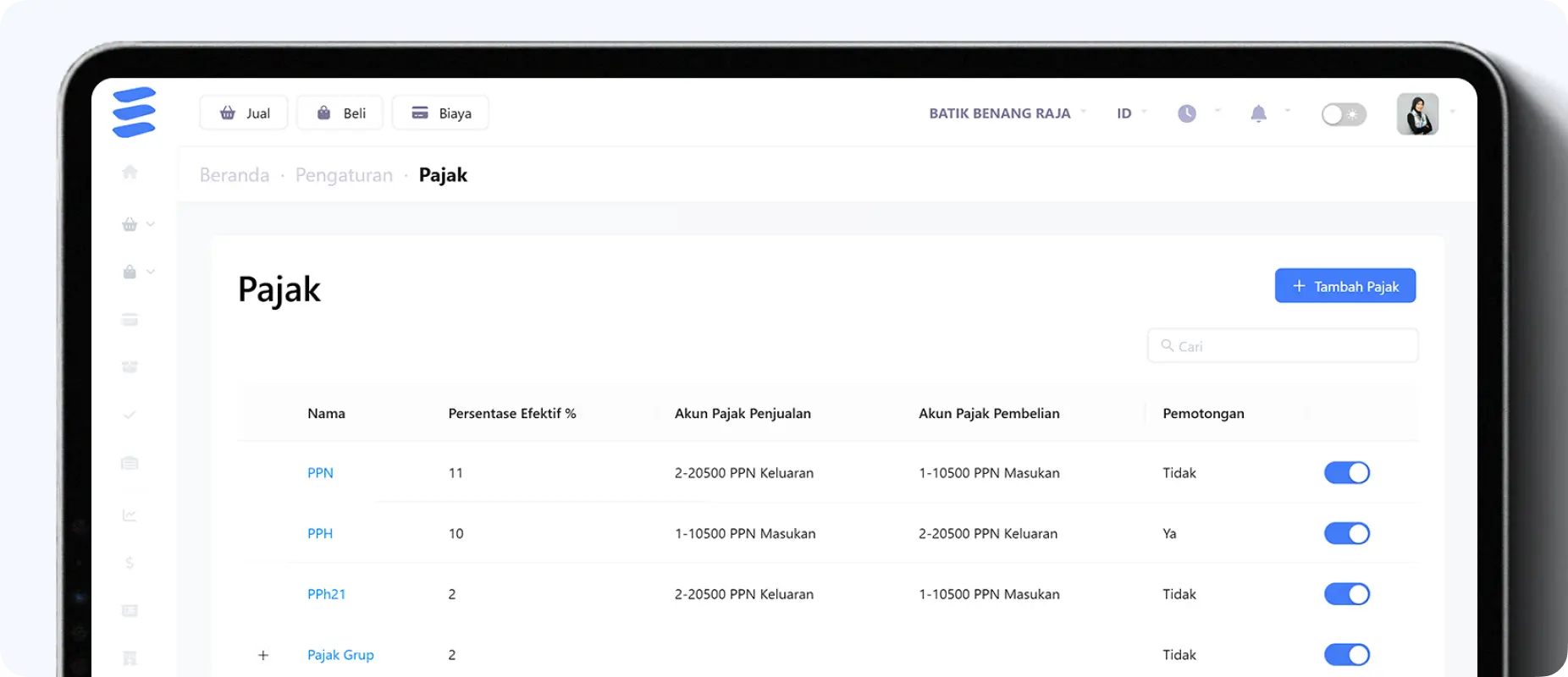Click PPN row's 2-20500 PPN Keluaran cell
1568x677 pixels.
pyautogui.click(x=744, y=473)
